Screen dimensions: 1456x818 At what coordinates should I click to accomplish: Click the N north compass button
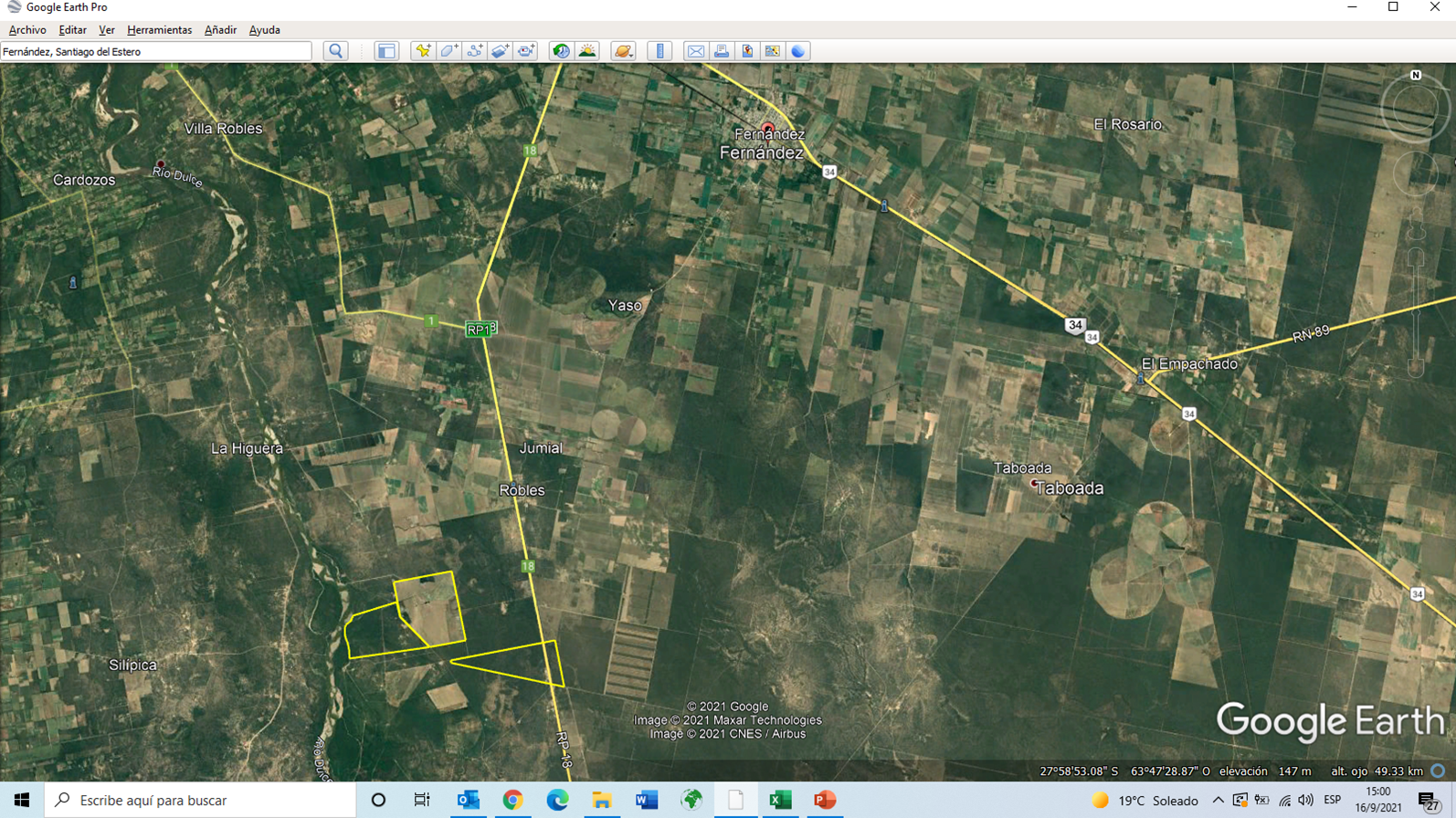tap(1416, 76)
